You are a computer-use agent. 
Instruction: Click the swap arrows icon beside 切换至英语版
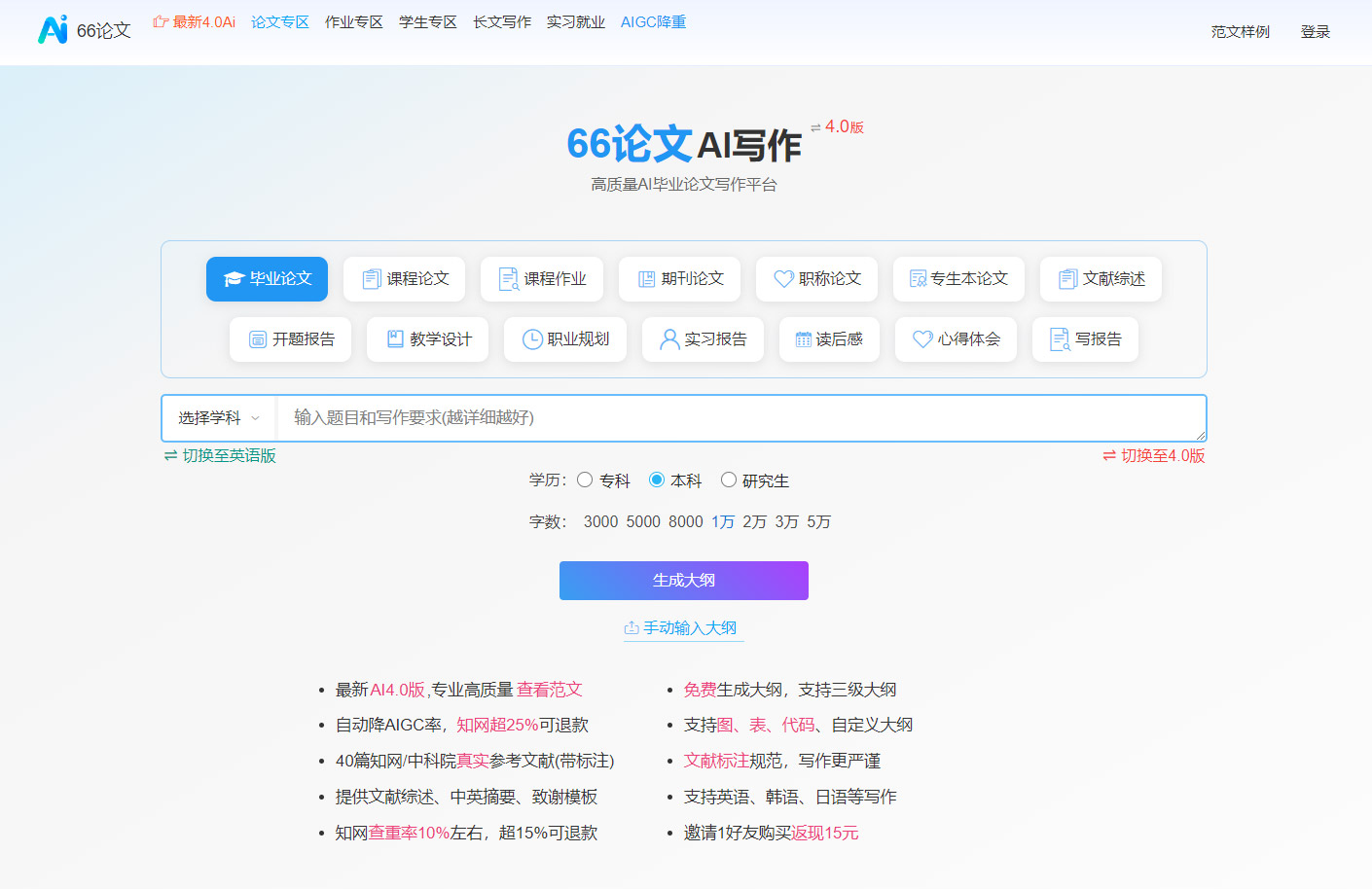[x=171, y=455]
